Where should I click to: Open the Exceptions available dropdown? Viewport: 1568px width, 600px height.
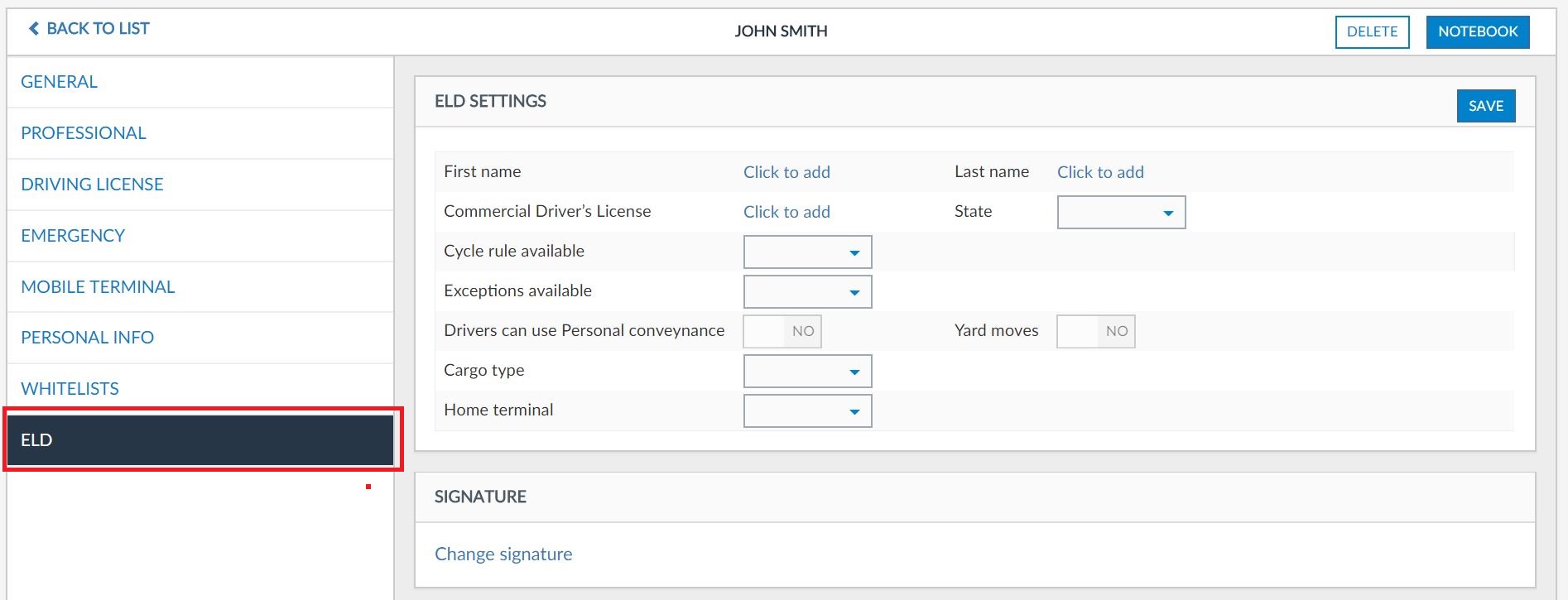pyautogui.click(x=807, y=292)
